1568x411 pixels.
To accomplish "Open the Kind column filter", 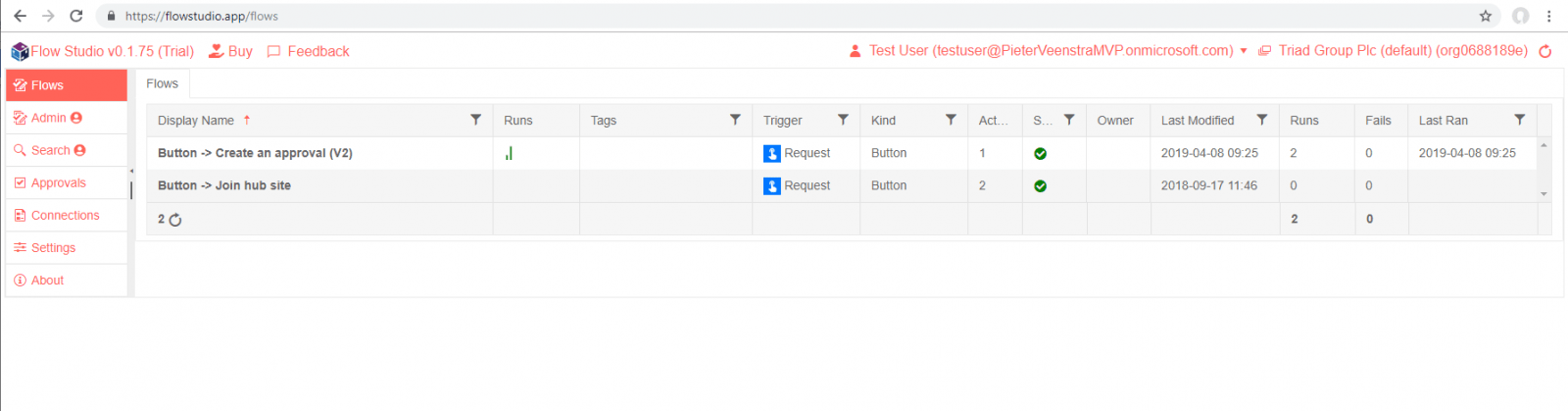I will [951, 120].
